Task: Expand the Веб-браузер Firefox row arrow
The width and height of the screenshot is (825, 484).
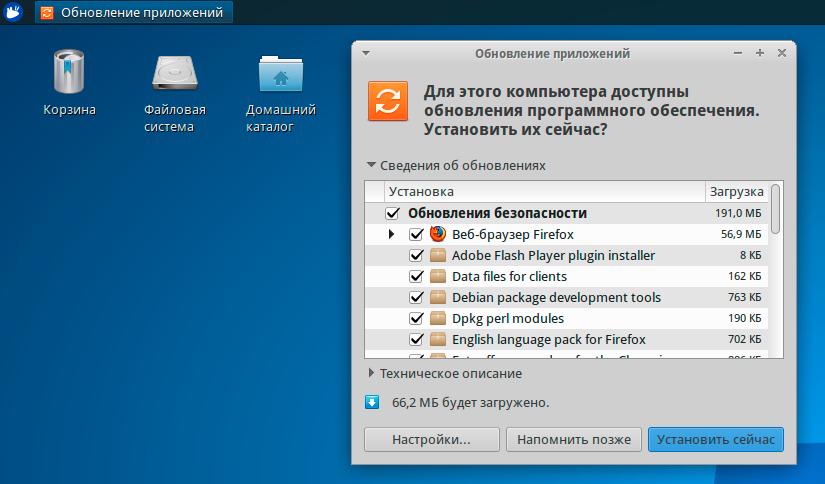Action: point(391,234)
